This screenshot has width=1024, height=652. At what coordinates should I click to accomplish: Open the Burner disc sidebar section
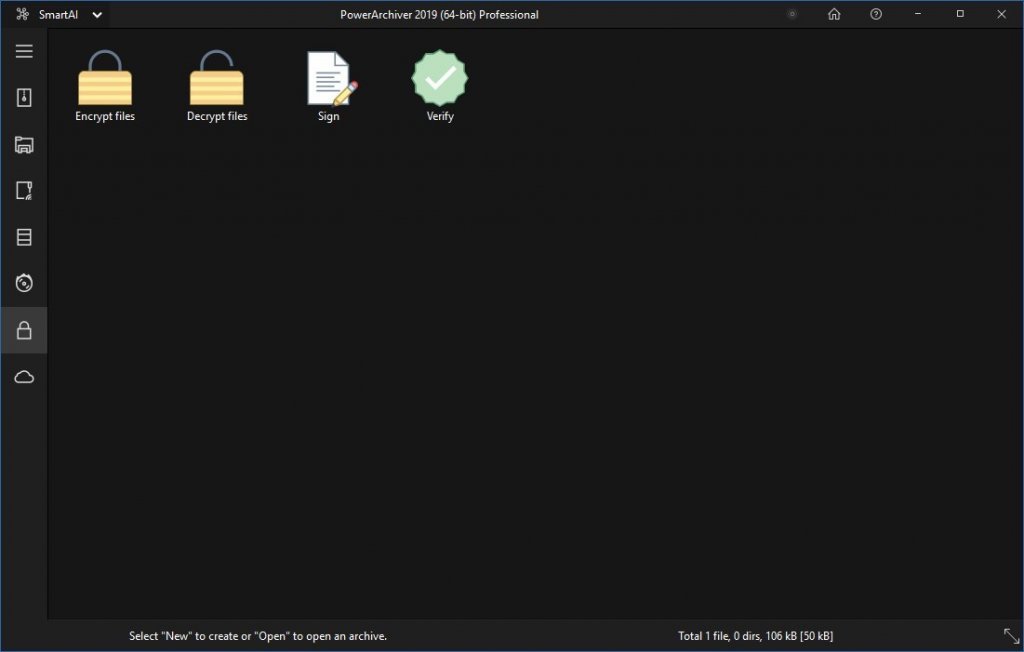coord(24,283)
